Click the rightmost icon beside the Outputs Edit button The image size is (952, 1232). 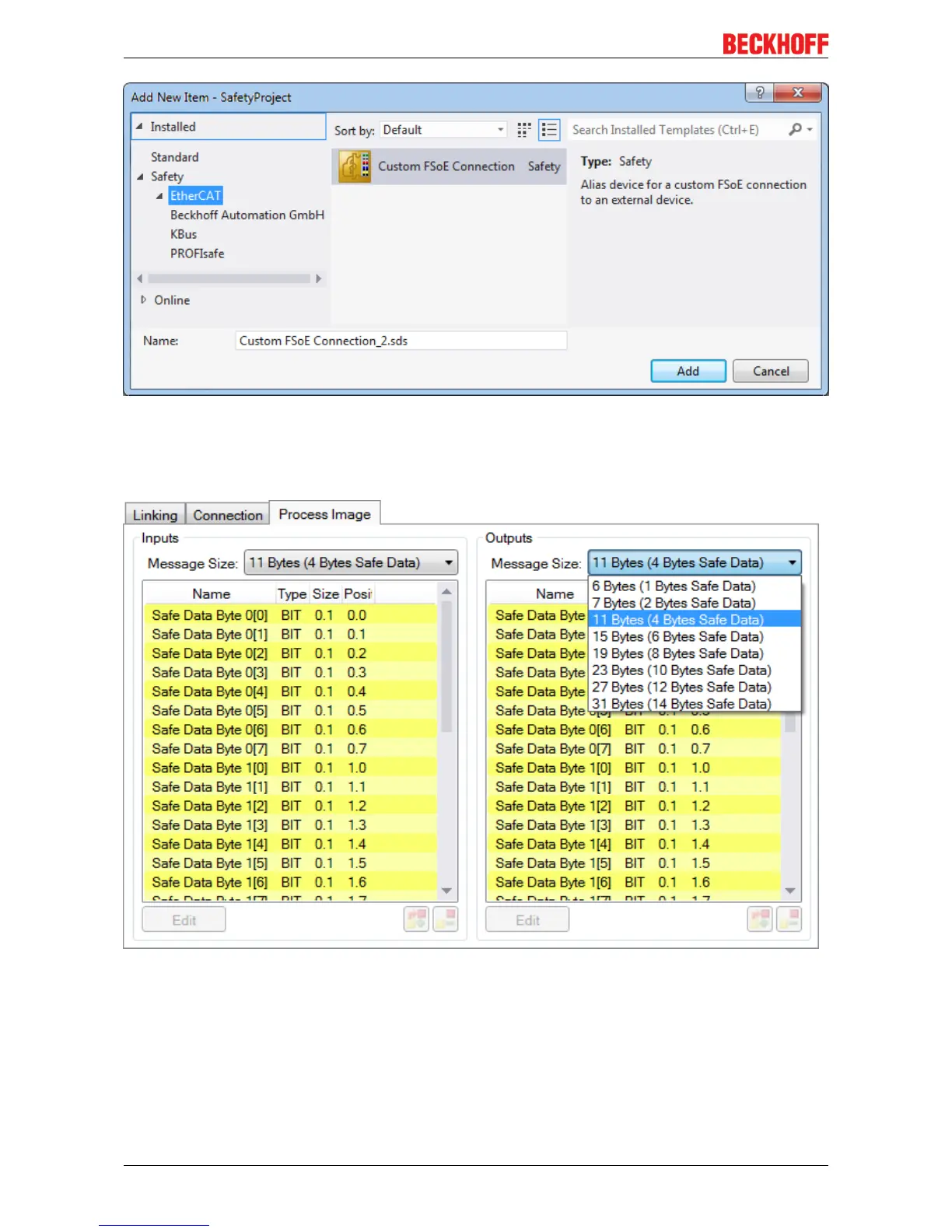[789, 919]
